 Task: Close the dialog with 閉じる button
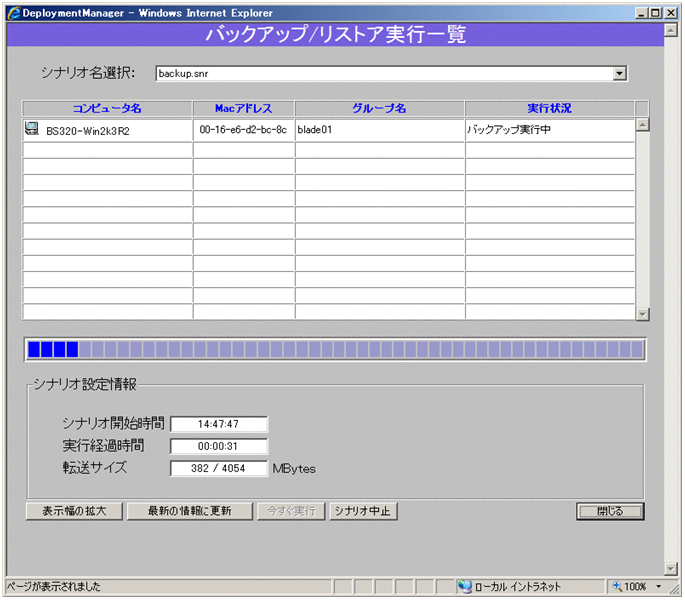[609, 511]
